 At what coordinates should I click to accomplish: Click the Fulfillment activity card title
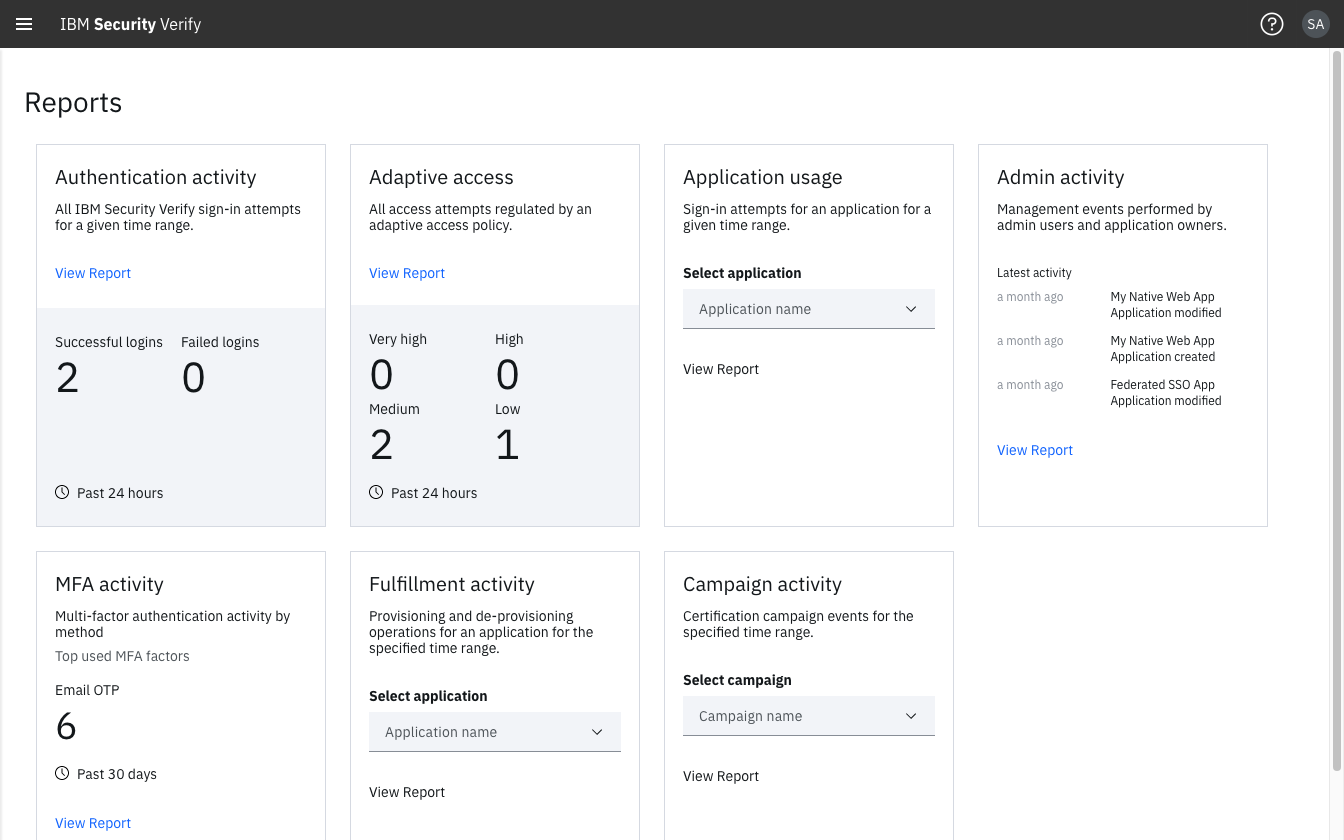point(452,584)
